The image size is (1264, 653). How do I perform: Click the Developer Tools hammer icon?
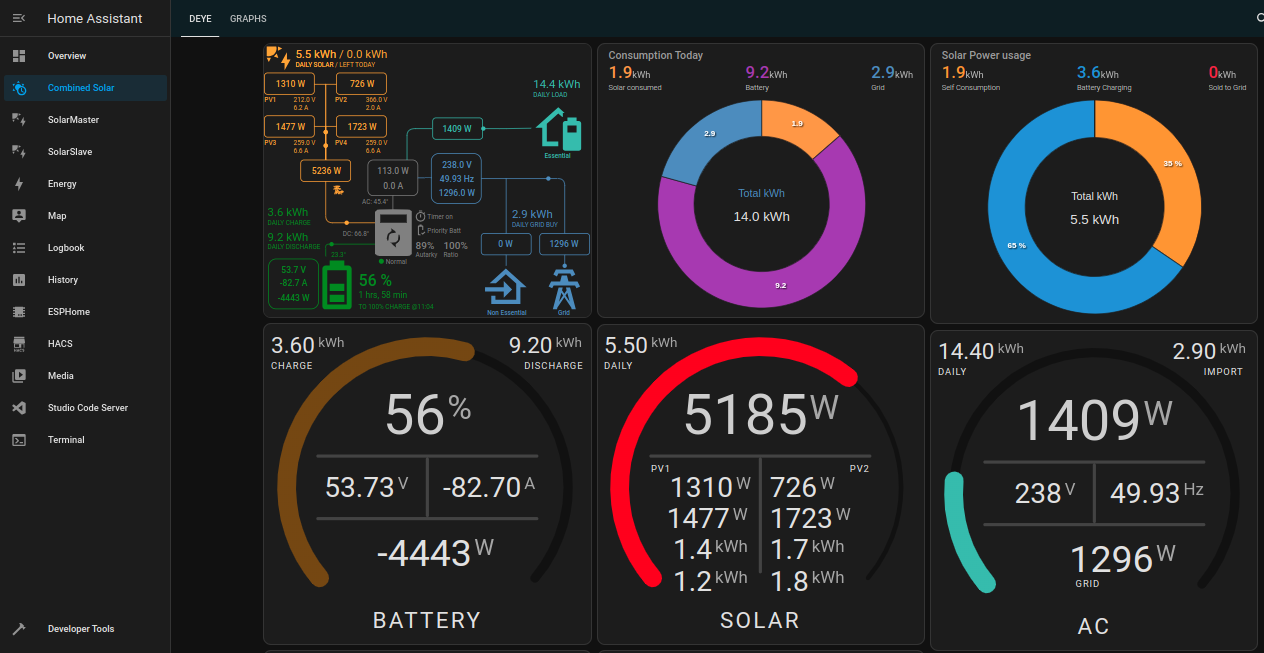point(18,629)
